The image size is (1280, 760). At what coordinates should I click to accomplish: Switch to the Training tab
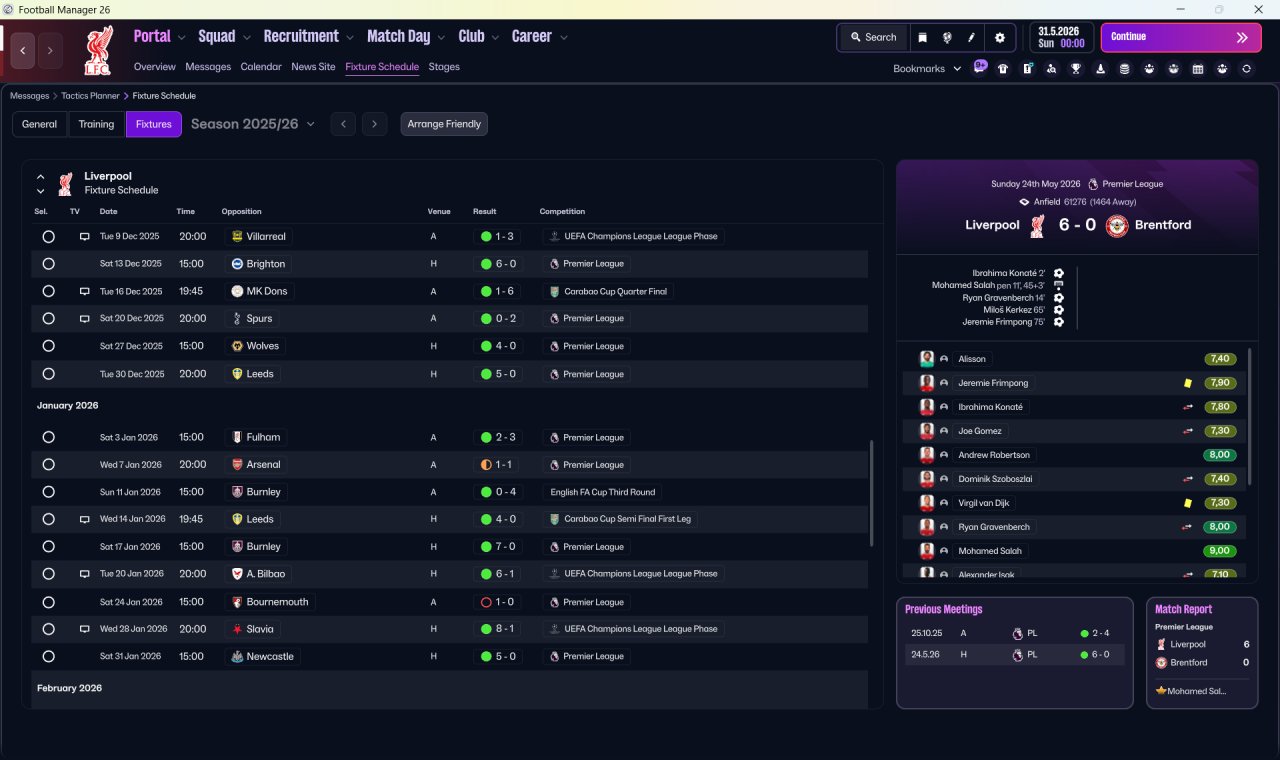(x=96, y=124)
